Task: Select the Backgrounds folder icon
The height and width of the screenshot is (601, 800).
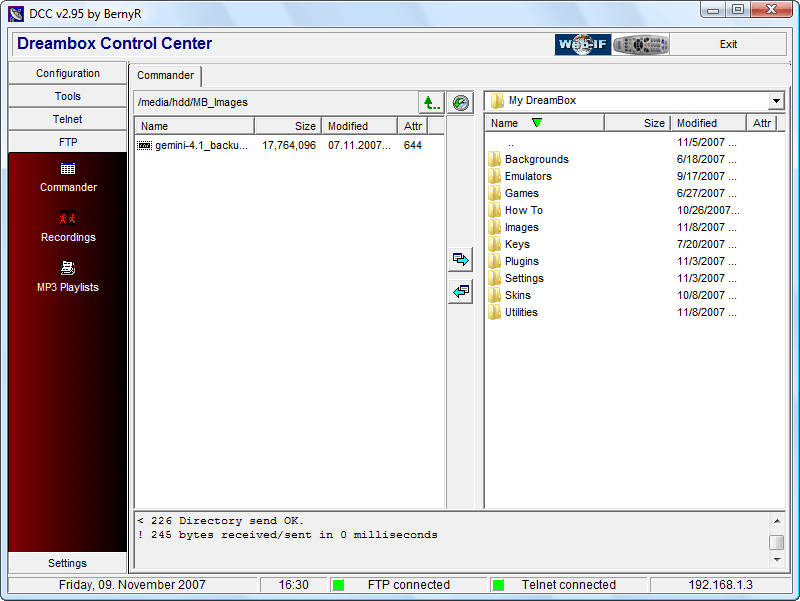Action: coord(494,159)
